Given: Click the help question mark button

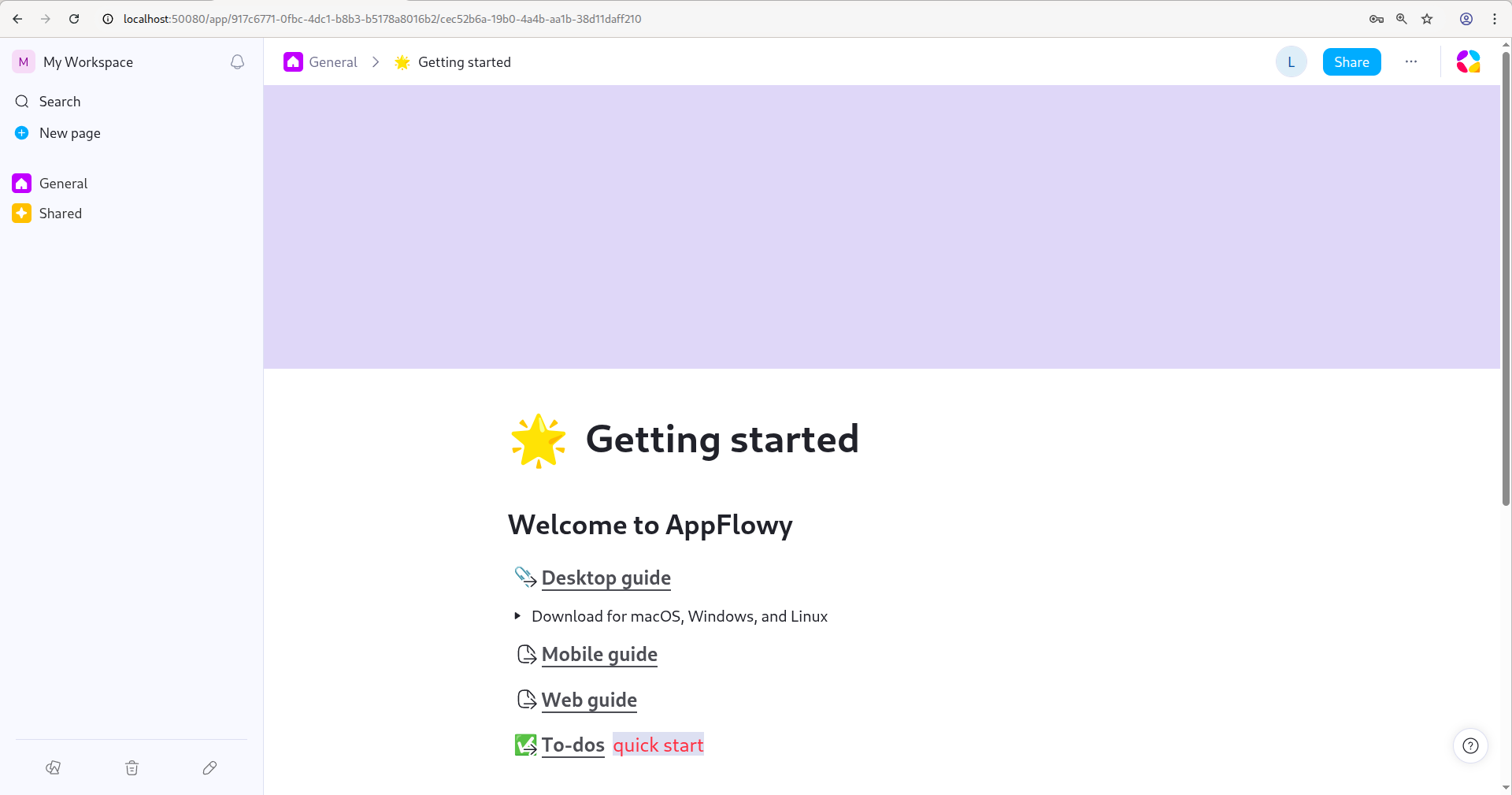Looking at the screenshot, I should (1470, 745).
